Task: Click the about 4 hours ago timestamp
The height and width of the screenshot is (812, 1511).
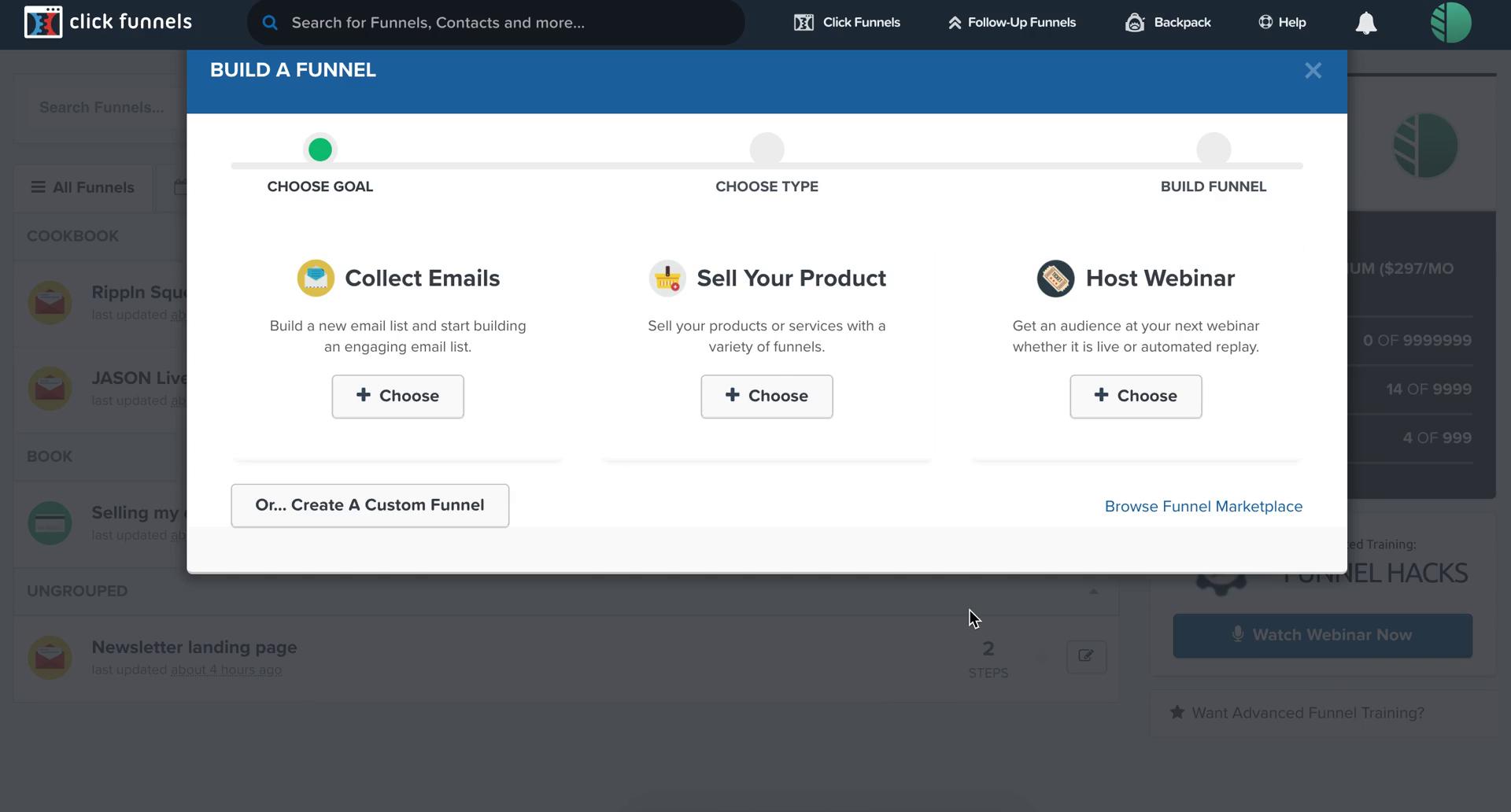Action: (x=227, y=670)
